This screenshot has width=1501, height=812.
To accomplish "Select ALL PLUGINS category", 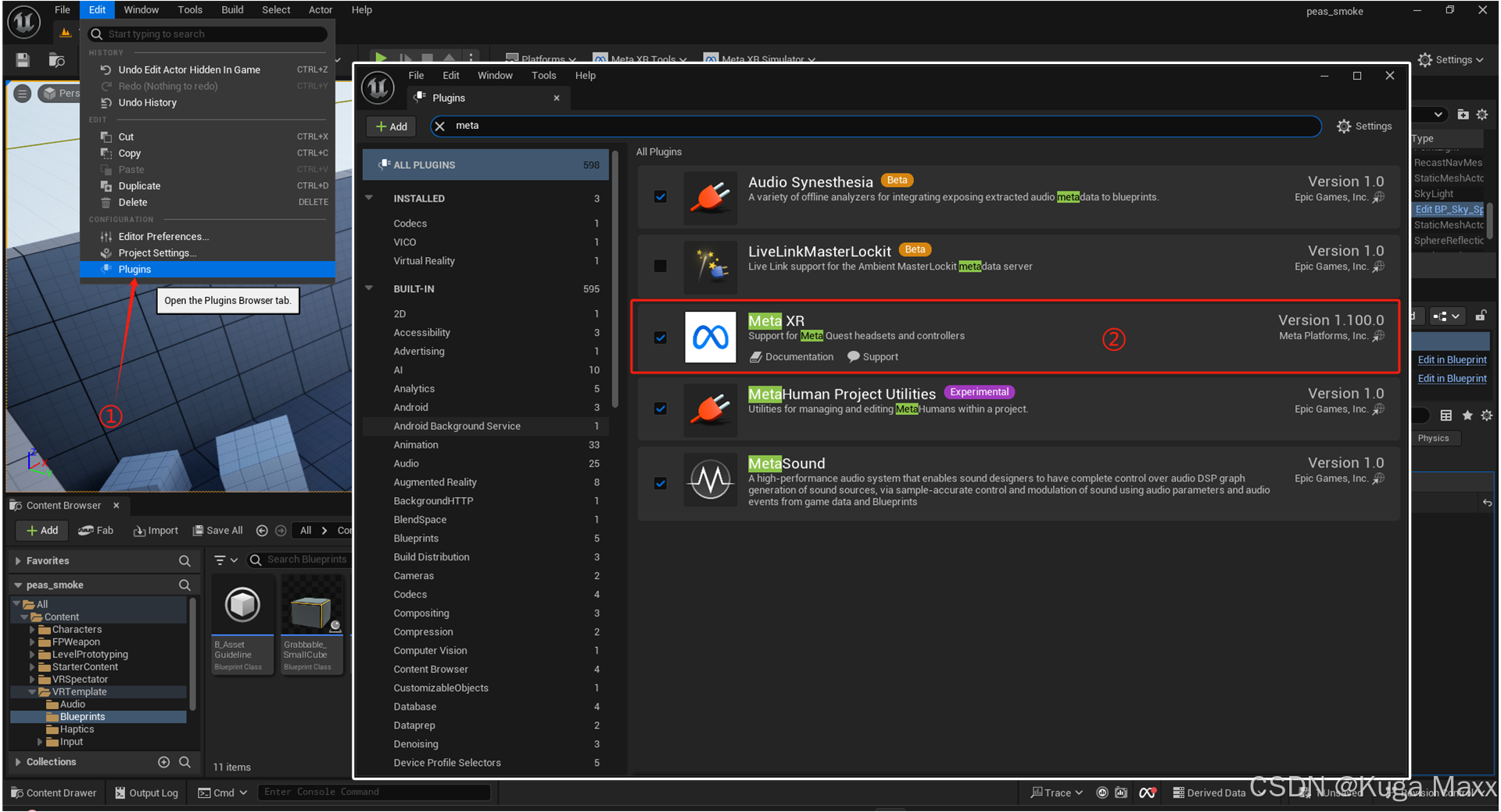I will coord(485,165).
